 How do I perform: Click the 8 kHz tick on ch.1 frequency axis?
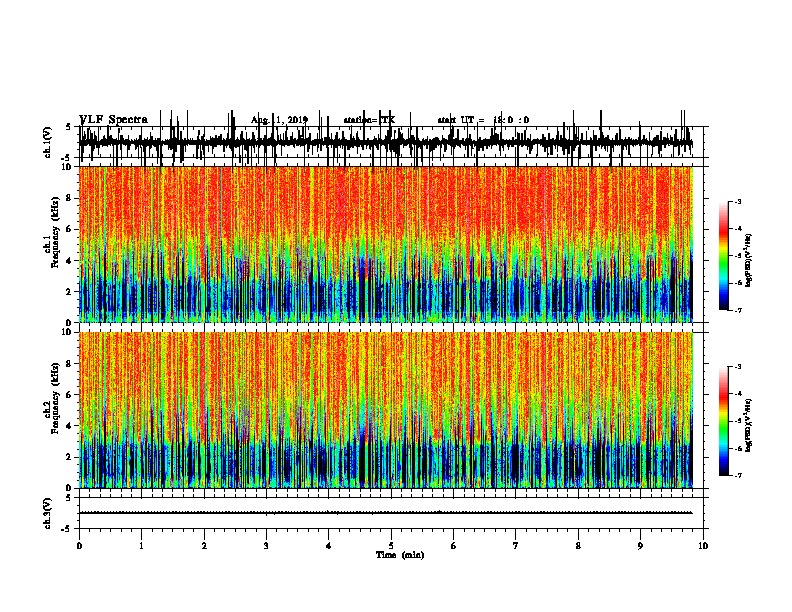pyautogui.click(x=70, y=198)
